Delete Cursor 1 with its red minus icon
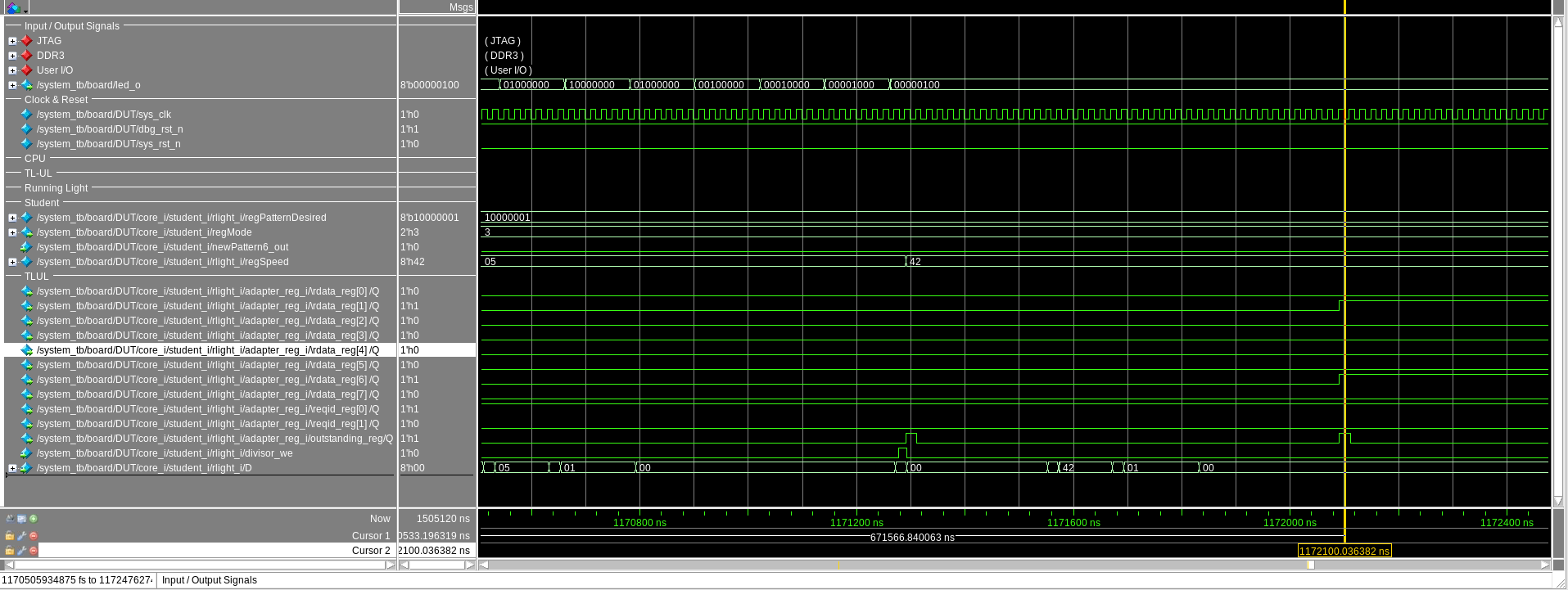 tap(34, 536)
